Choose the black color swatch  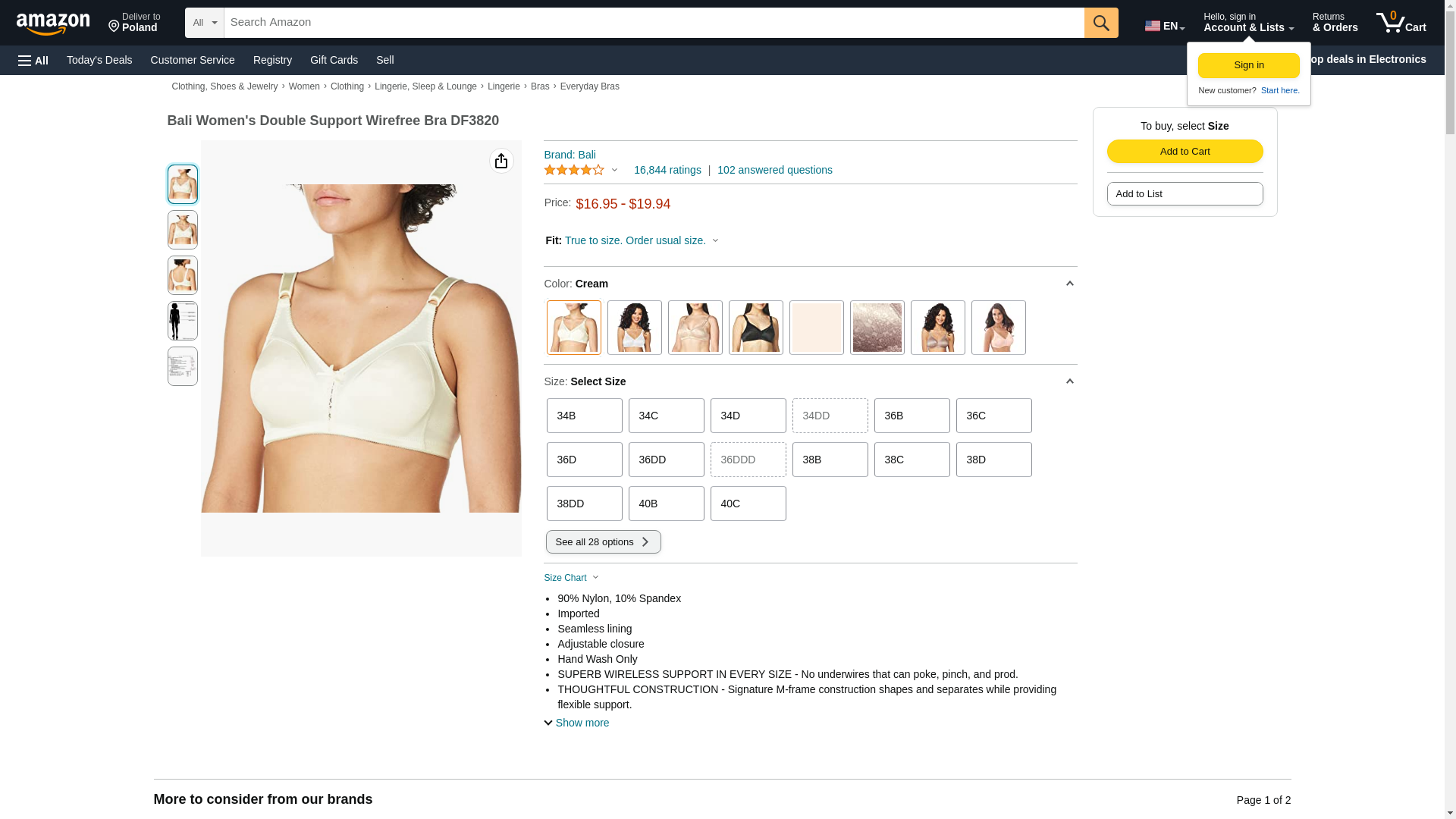coord(755,328)
